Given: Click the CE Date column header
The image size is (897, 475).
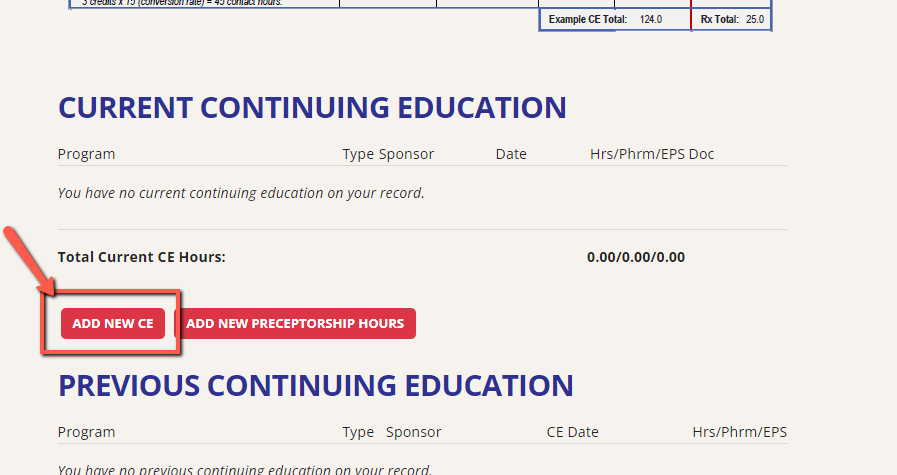Looking at the screenshot, I should (x=572, y=432).
